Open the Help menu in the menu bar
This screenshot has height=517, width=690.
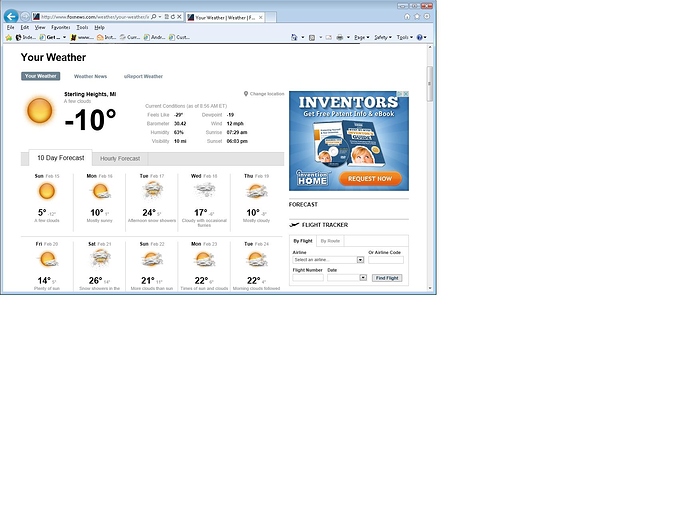tap(99, 27)
